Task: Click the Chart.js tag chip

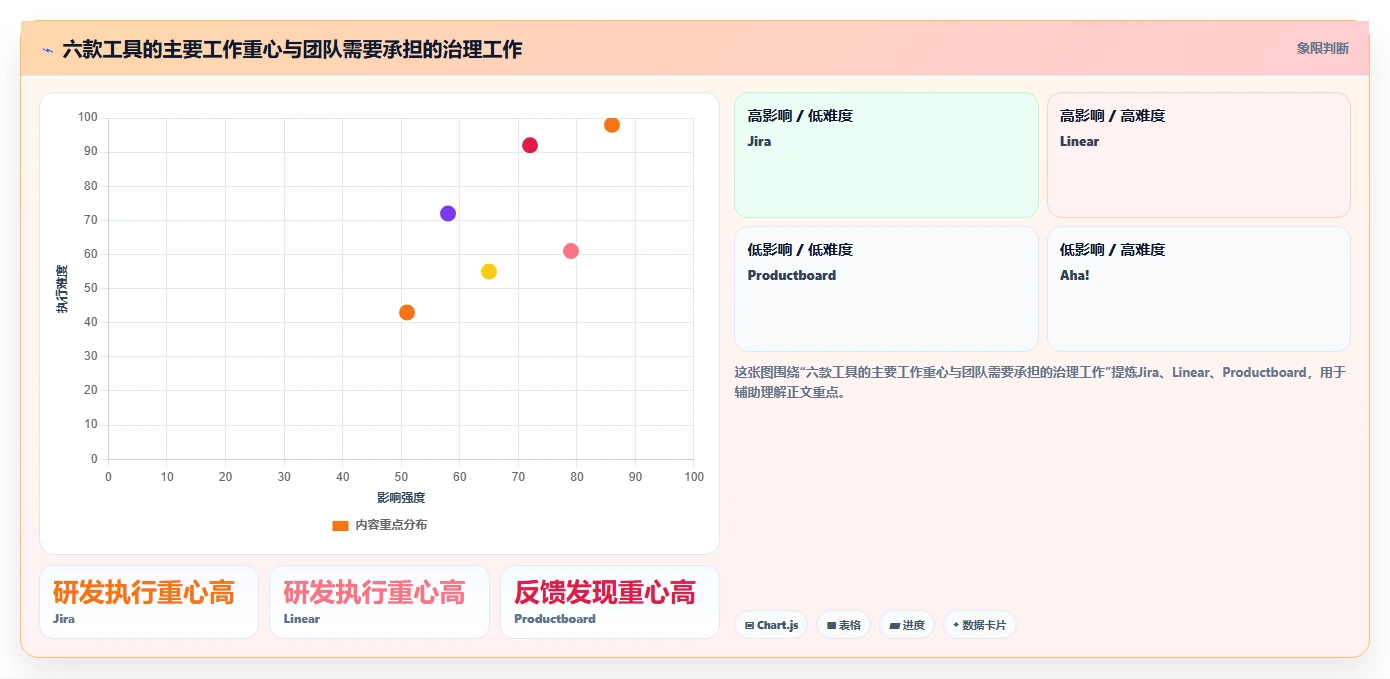Action: [x=771, y=625]
